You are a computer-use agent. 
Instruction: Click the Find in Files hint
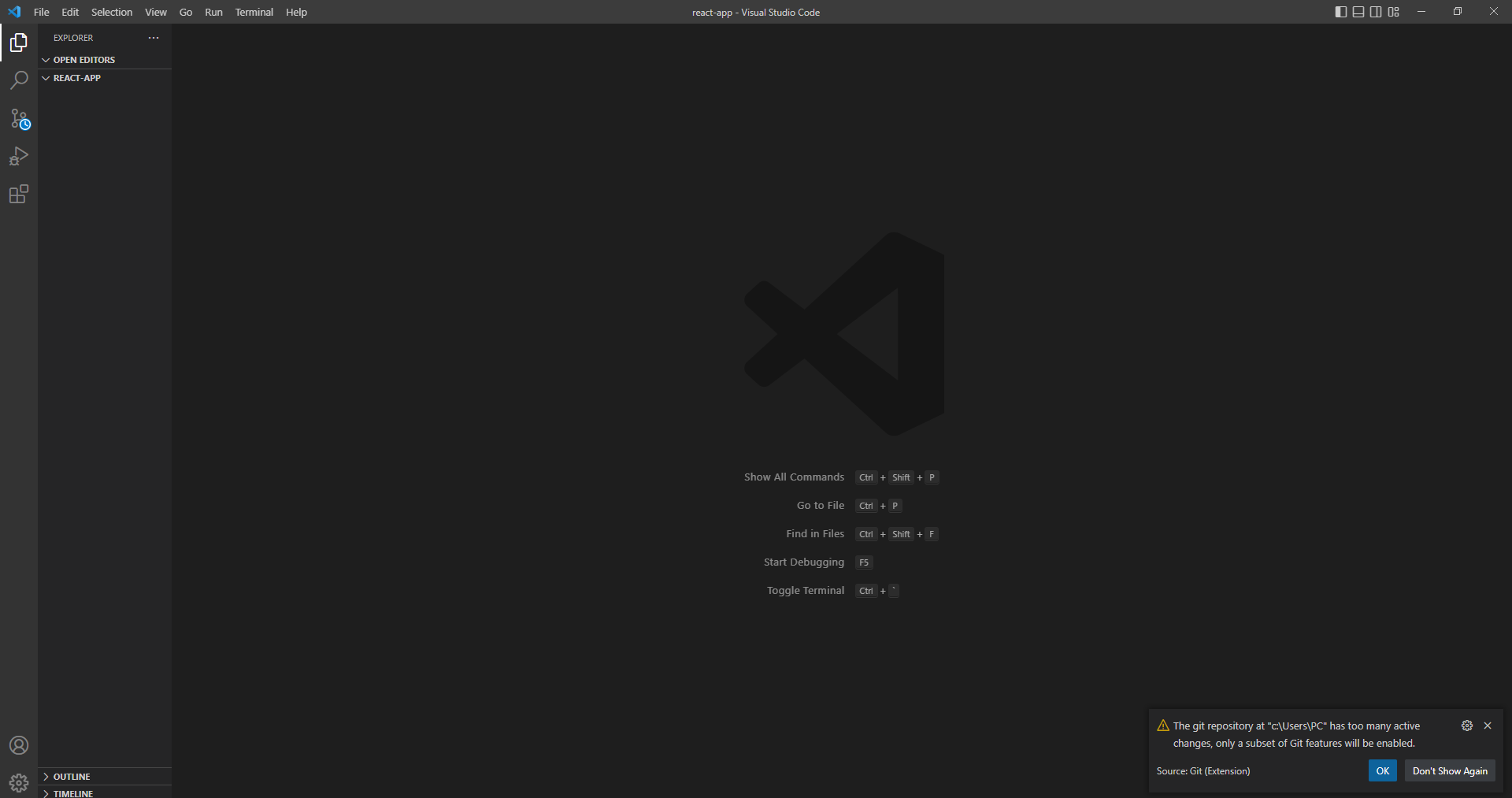point(815,534)
